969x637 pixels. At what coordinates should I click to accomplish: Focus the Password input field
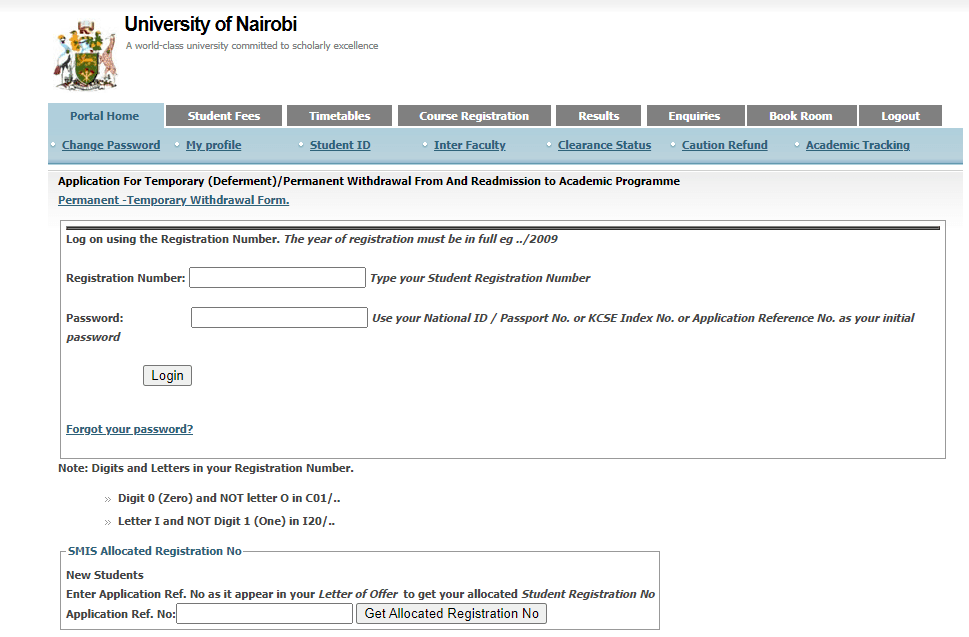(x=279, y=318)
